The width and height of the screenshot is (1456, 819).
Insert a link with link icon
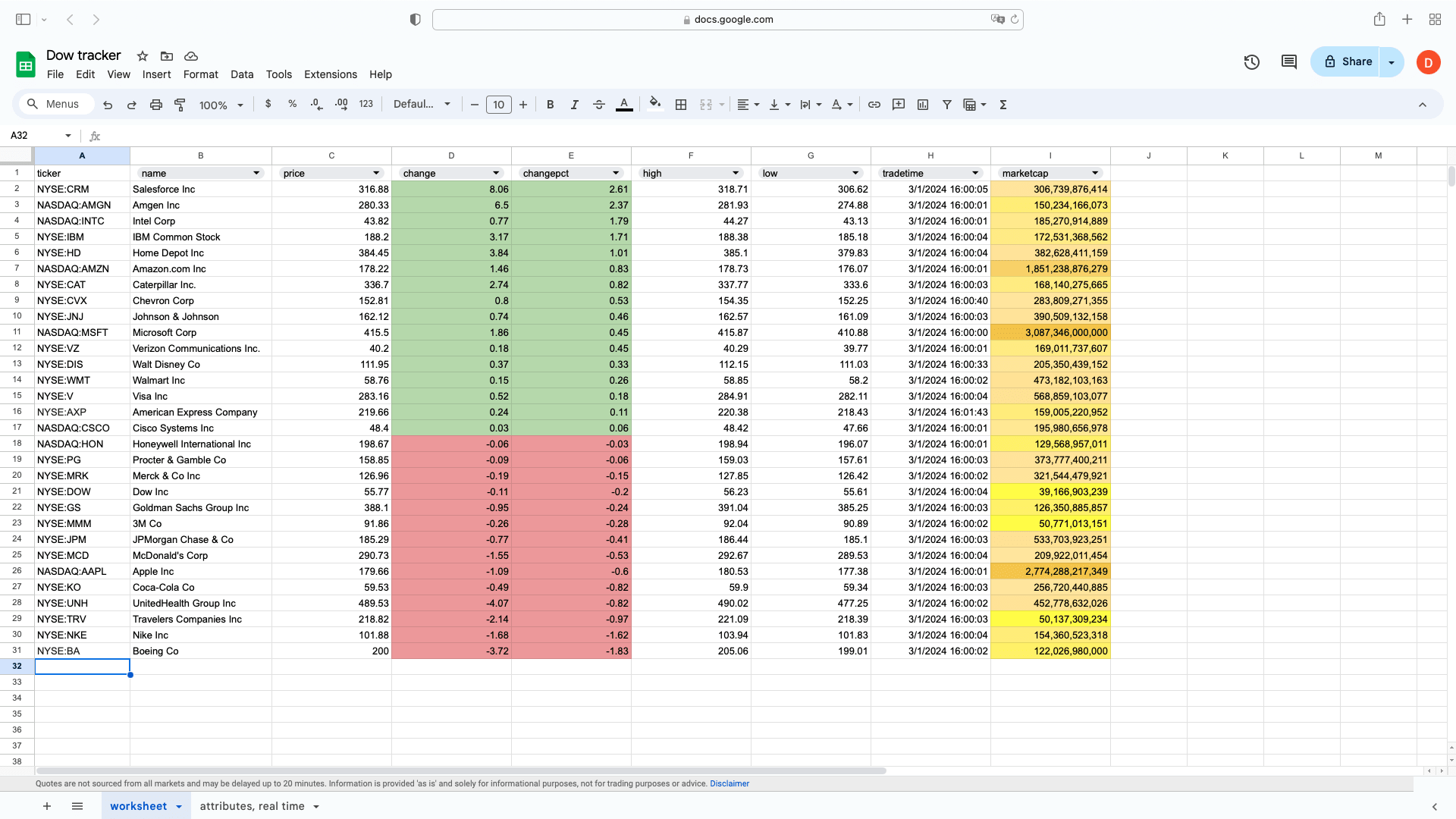pyautogui.click(x=874, y=105)
